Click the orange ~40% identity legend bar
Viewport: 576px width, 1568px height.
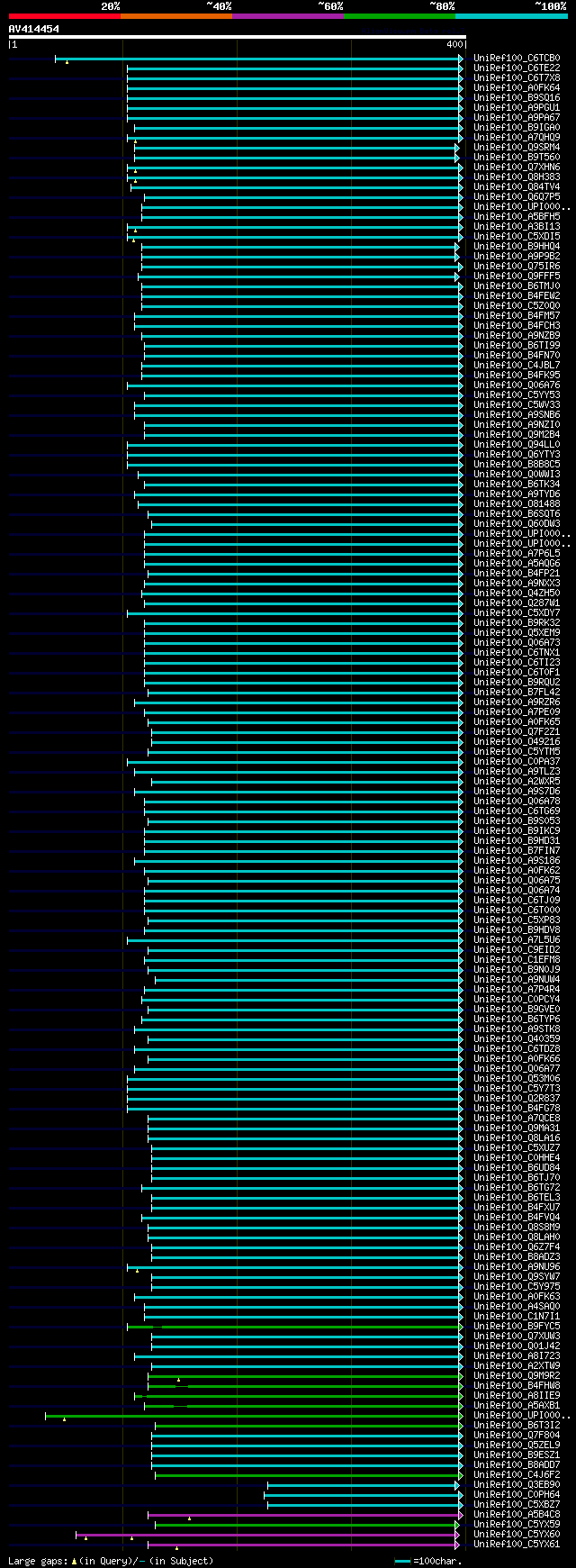(x=176, y=15)
